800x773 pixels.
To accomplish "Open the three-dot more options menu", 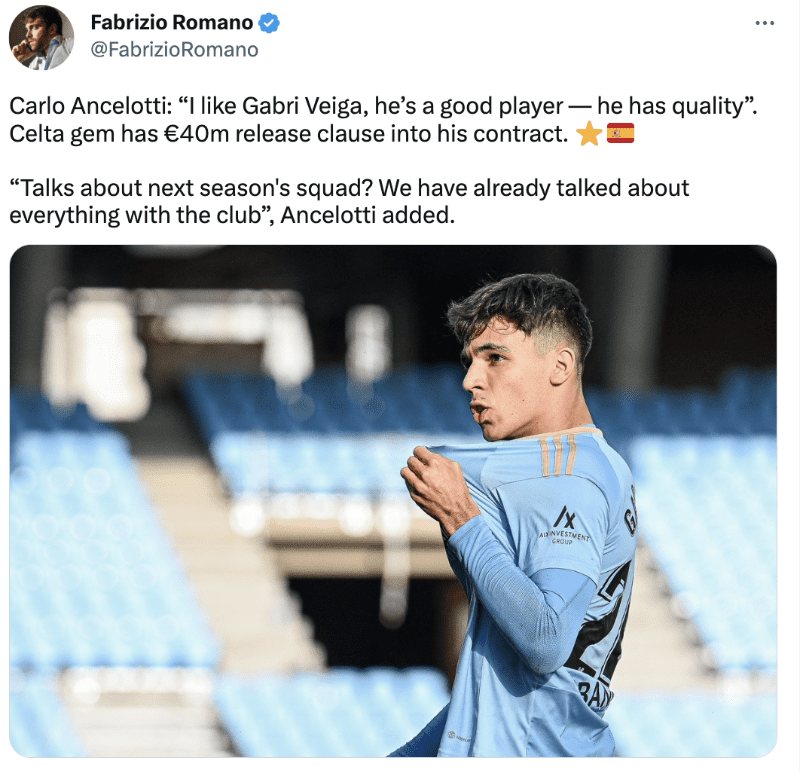I will [x=764, y=23].
